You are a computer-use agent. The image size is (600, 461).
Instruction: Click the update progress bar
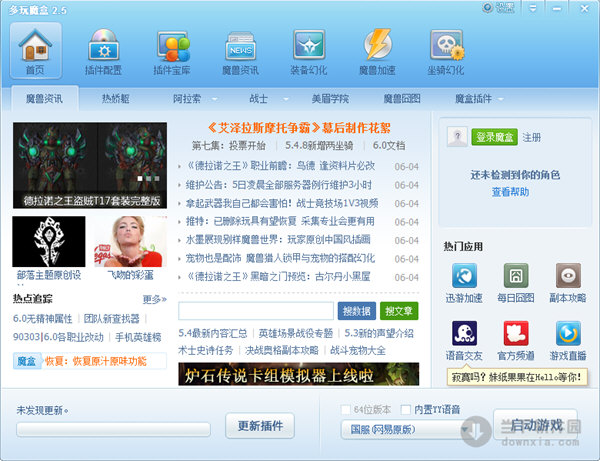(x=113, y=429)
